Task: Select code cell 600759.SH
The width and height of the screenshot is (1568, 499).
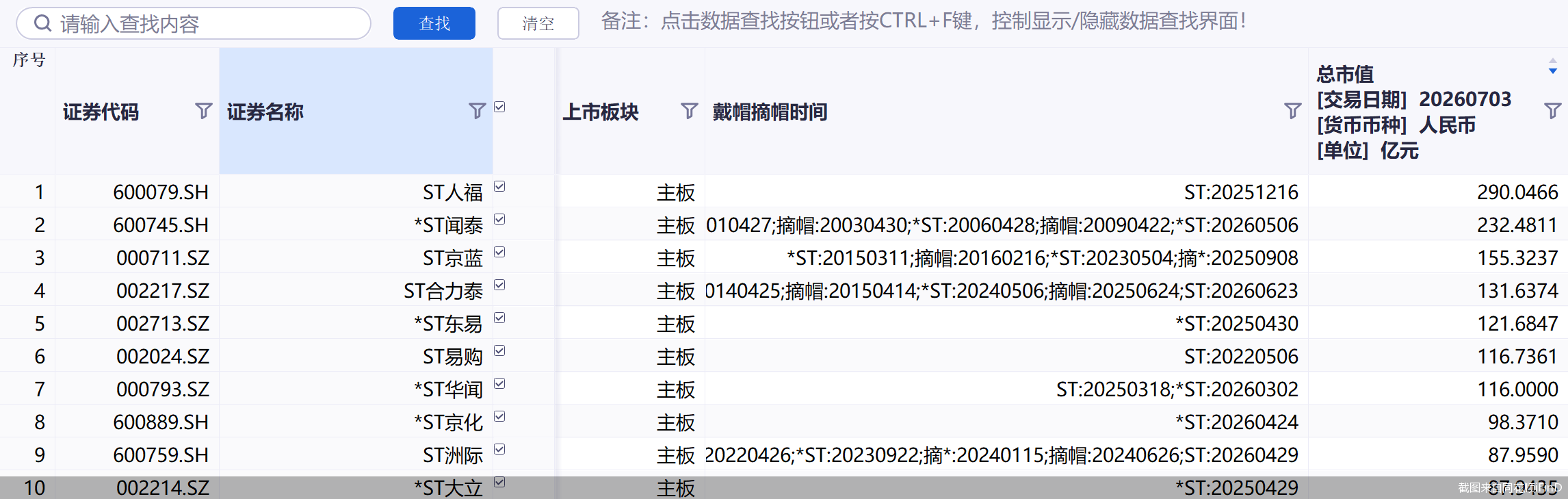Action: (137, 455)
